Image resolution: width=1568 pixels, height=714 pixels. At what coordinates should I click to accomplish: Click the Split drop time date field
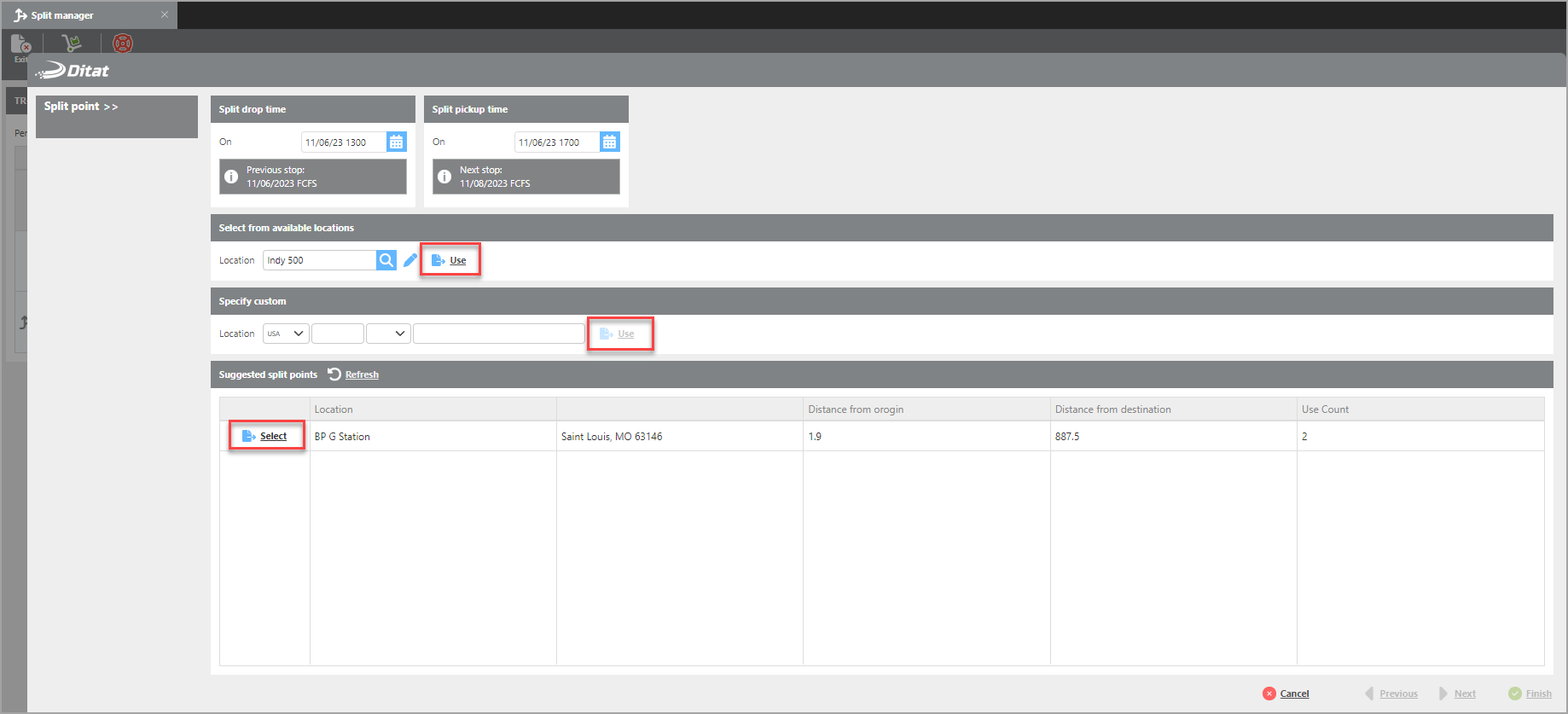(x=343, y=142)
